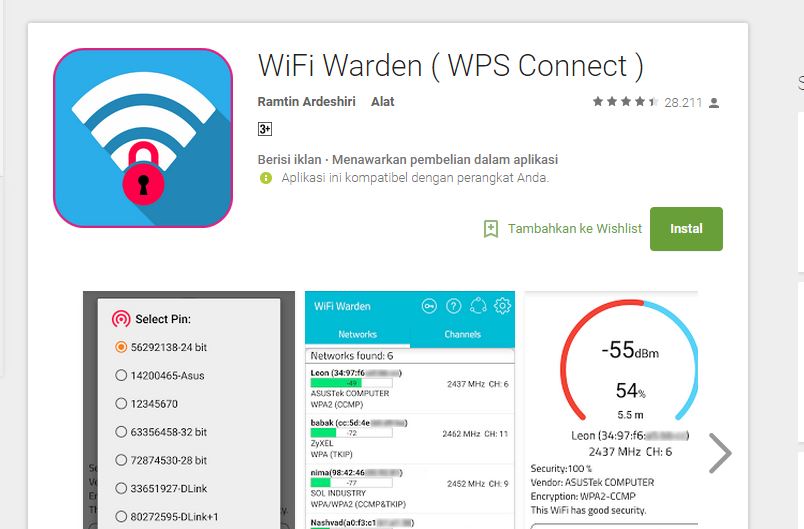Select the 14200465-Asus pin radio button
The image size is (804, 529).
coord(121,375)
